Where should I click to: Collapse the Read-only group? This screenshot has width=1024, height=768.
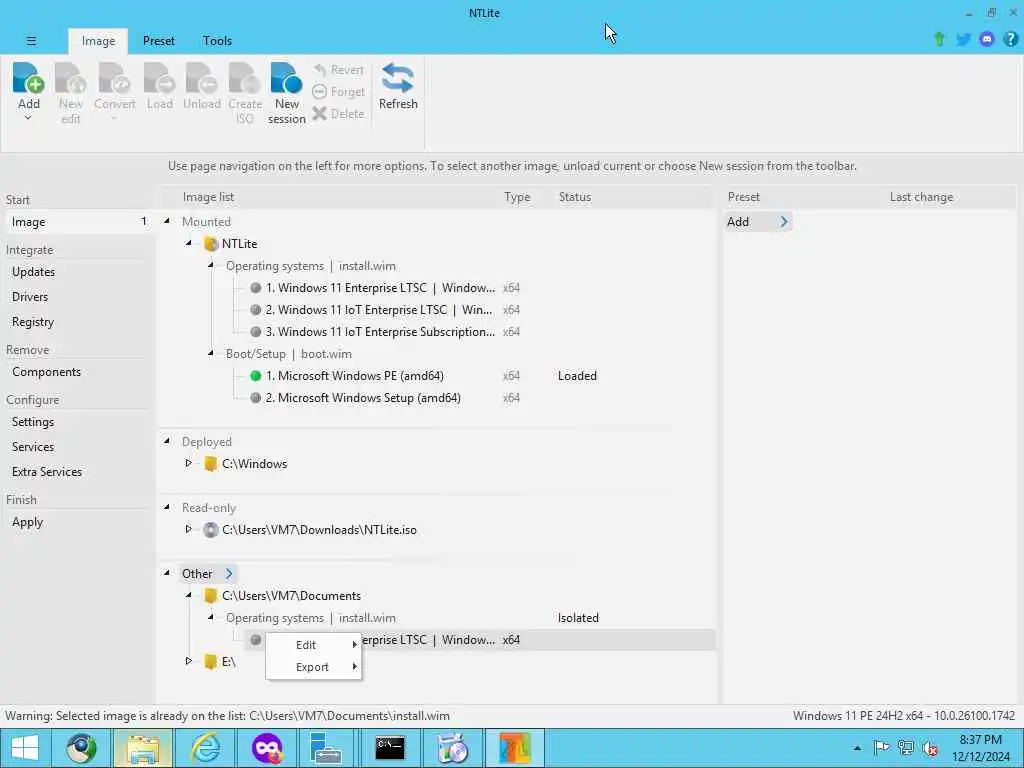coord(167,507)
